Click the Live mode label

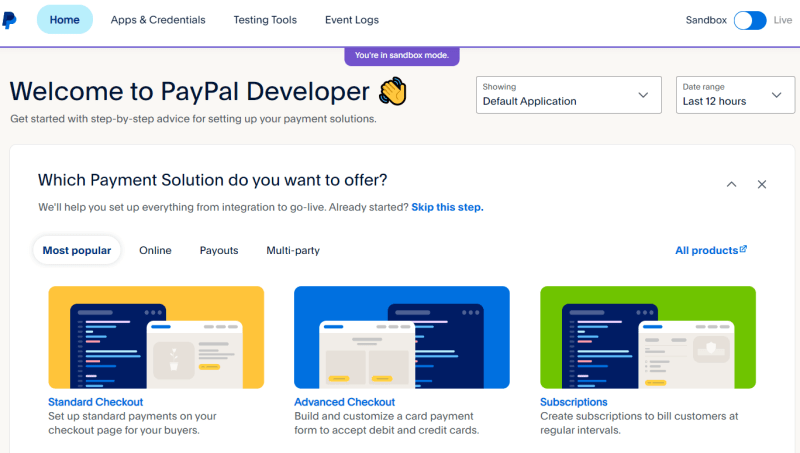coord(783,20)
